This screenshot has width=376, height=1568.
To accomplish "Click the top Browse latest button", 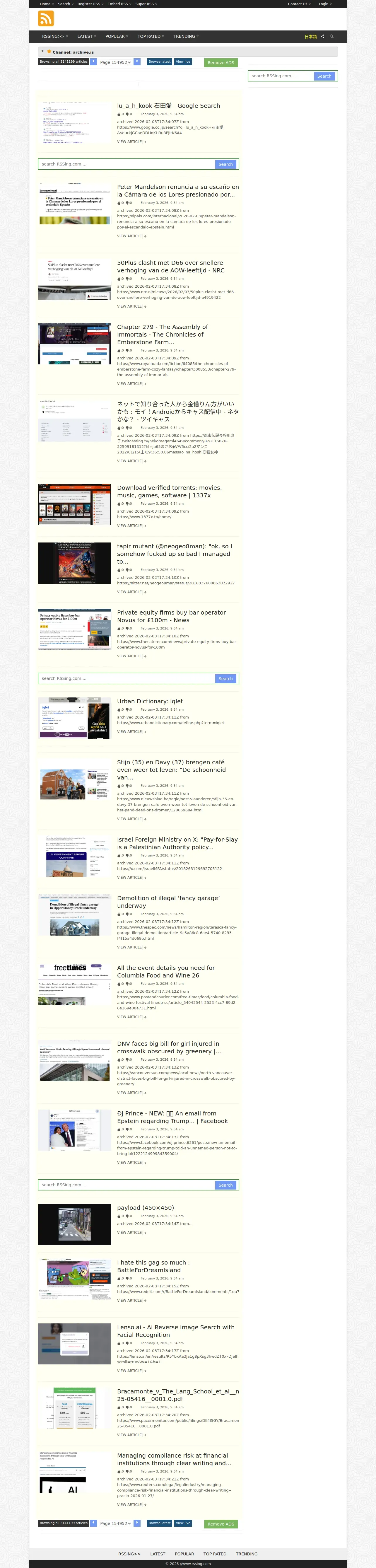I will [x=159, y=62].
